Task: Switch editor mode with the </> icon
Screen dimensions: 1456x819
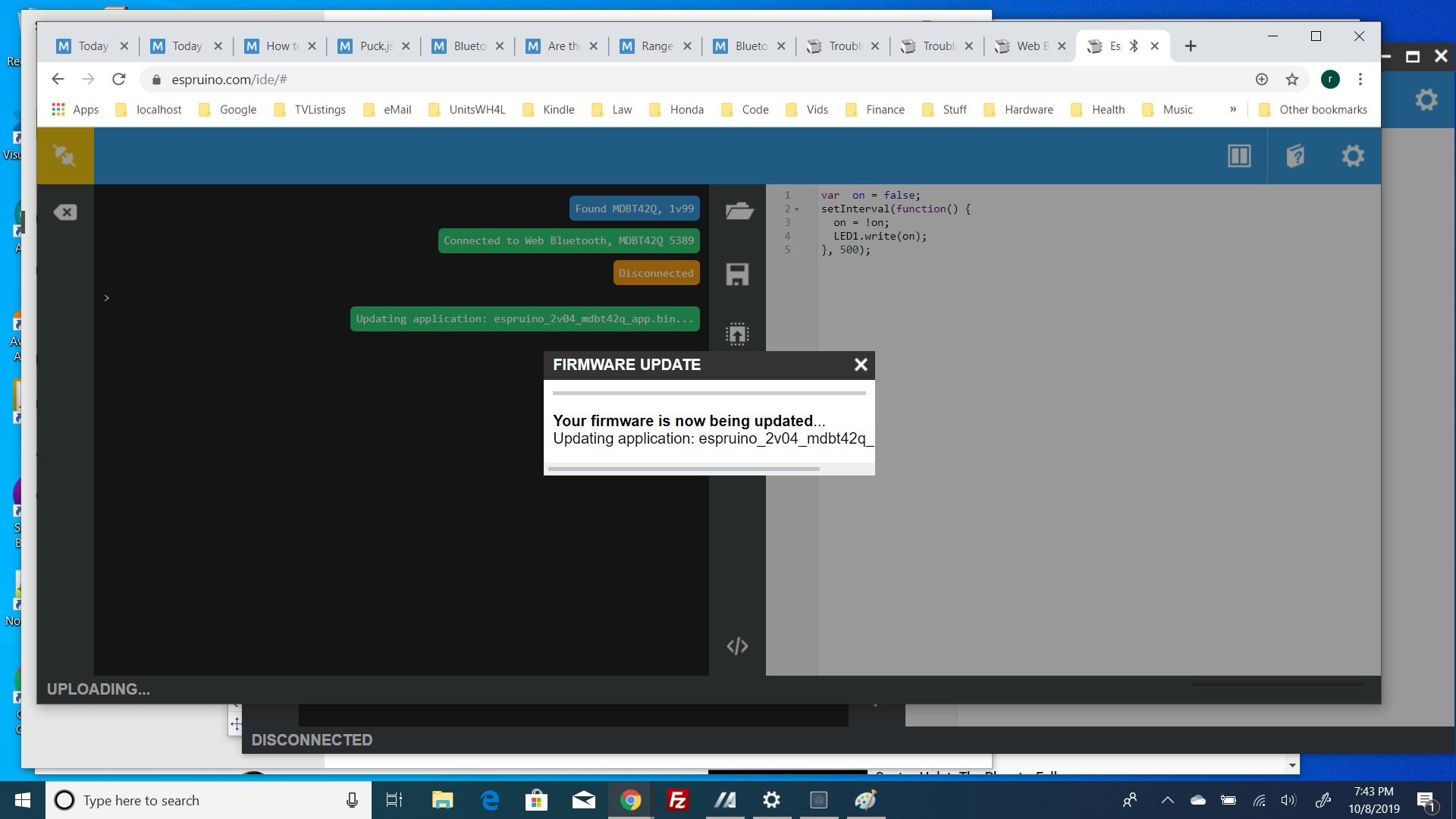Action: (736, 646)
